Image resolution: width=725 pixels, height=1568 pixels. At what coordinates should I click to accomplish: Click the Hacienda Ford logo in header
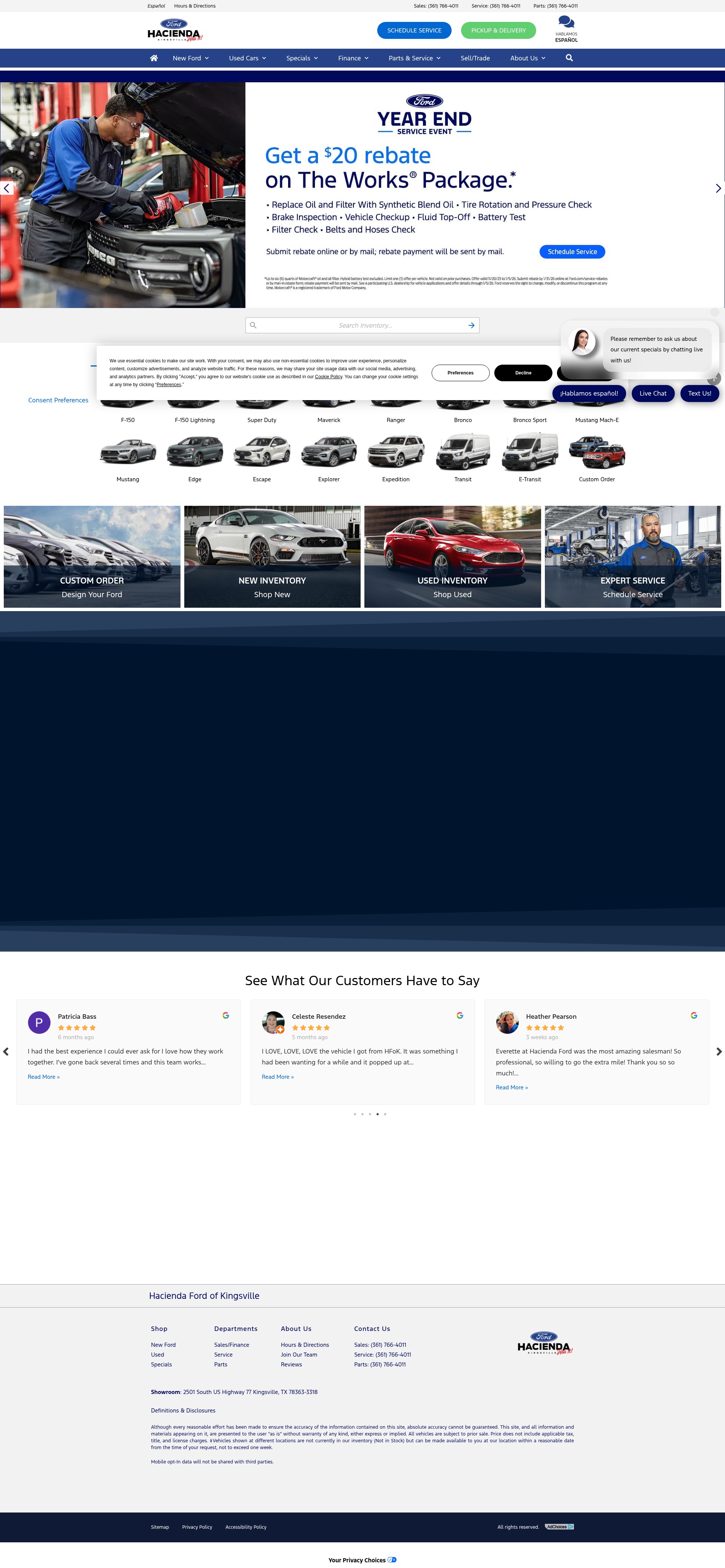coord(175,30)
